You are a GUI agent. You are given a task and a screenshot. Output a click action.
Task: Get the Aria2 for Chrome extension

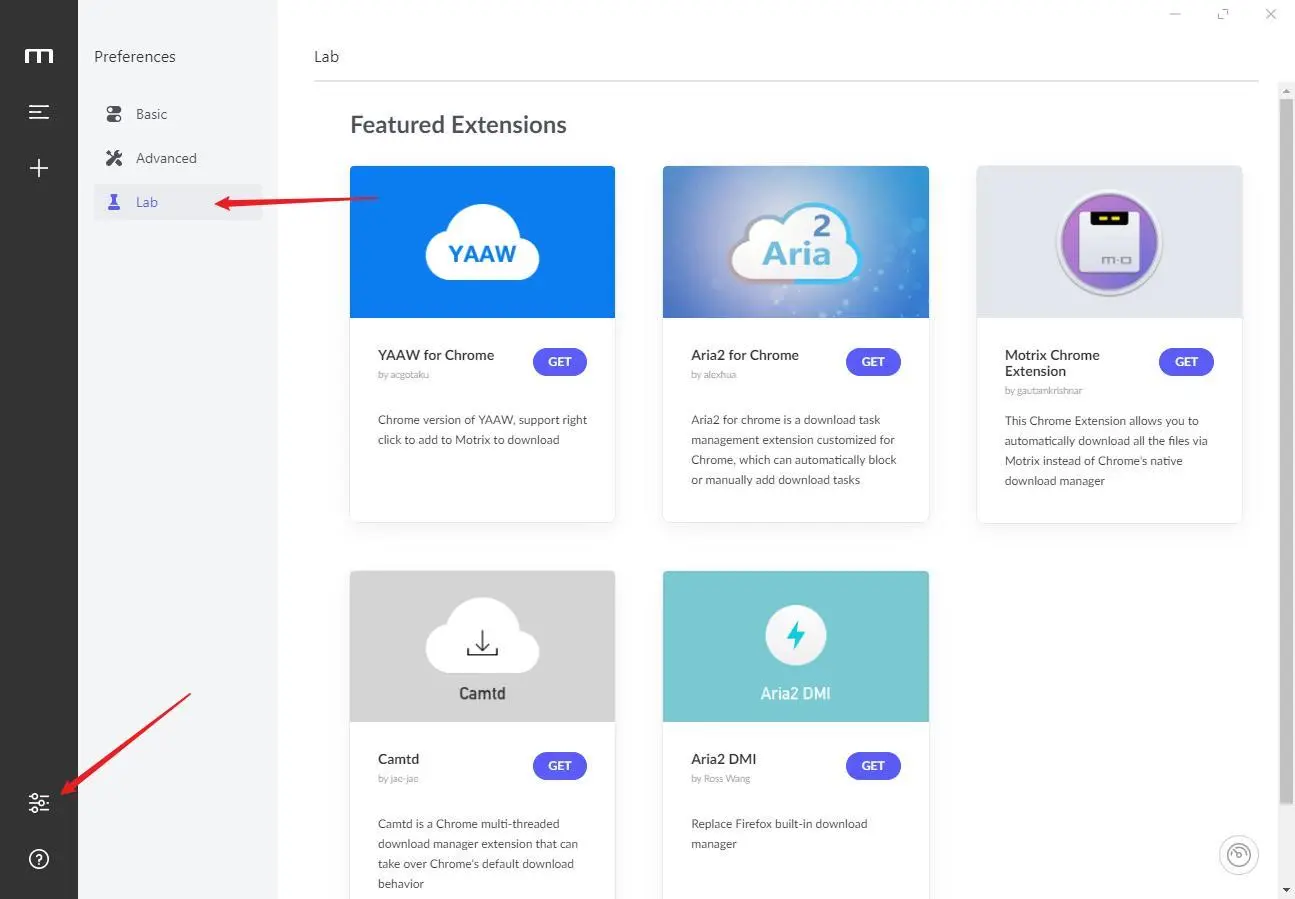pos(873,362)
